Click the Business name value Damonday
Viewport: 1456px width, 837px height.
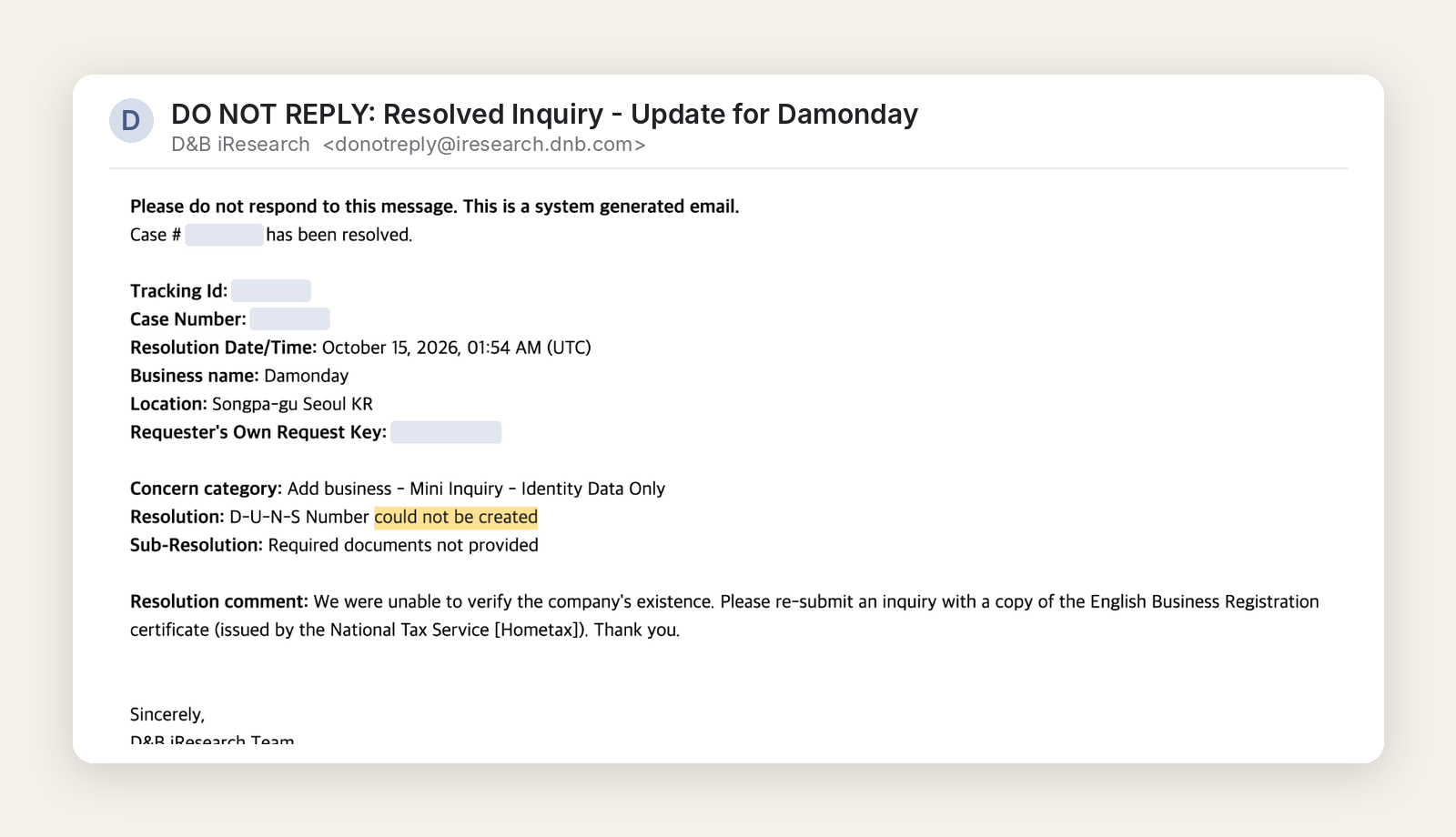(306, 376)
